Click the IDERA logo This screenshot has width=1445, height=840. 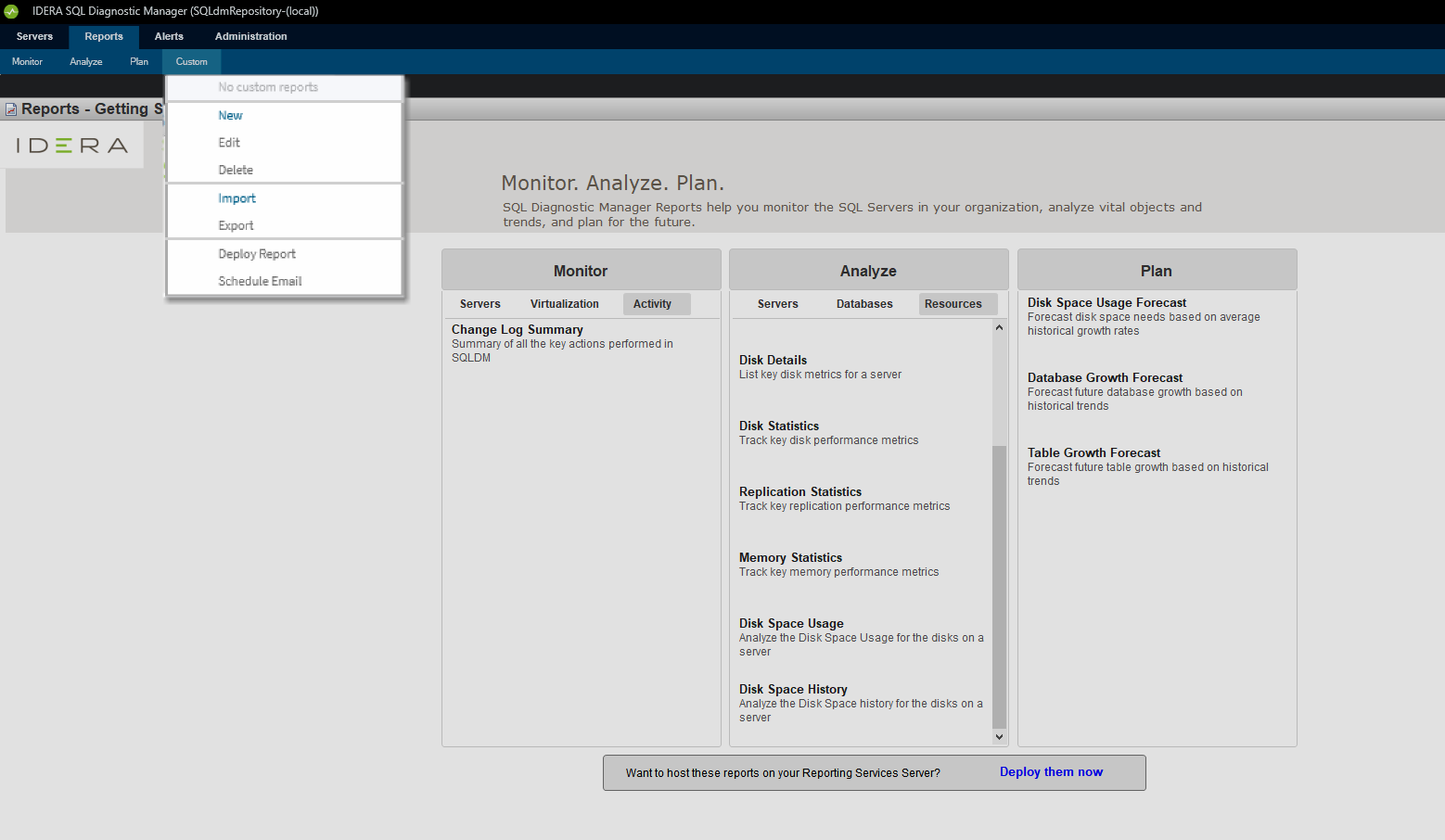72,146
